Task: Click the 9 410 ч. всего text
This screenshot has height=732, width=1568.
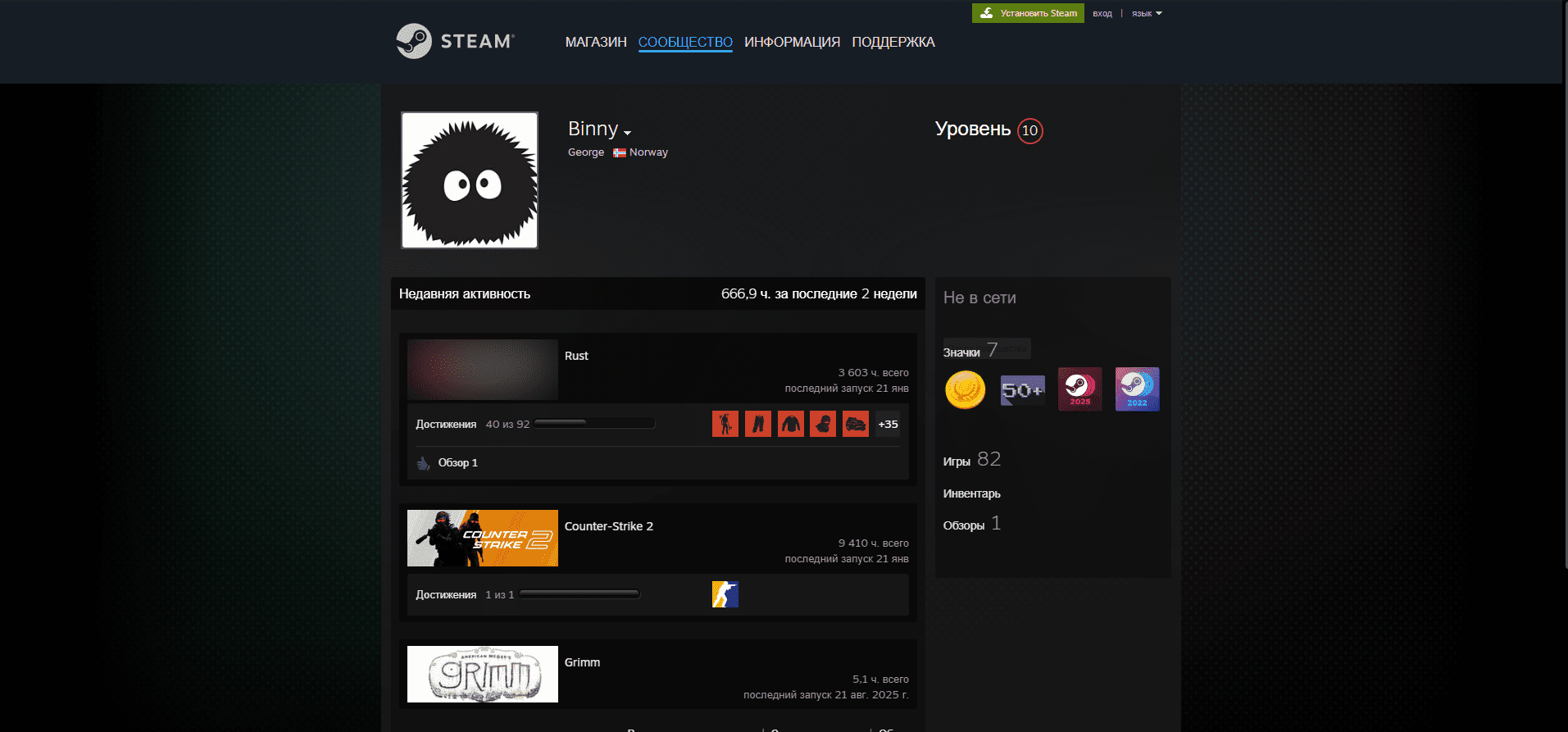Action: (873, 543)
